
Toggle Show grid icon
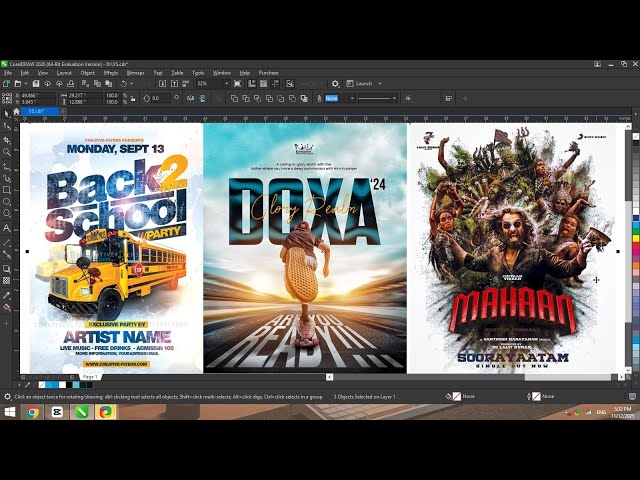coord(264,84)
